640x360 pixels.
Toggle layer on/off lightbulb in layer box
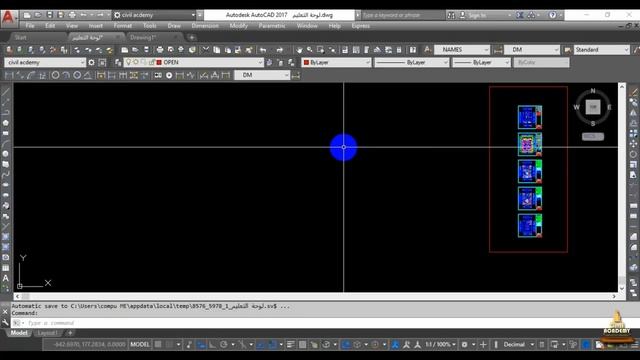[x=128, y=62]
